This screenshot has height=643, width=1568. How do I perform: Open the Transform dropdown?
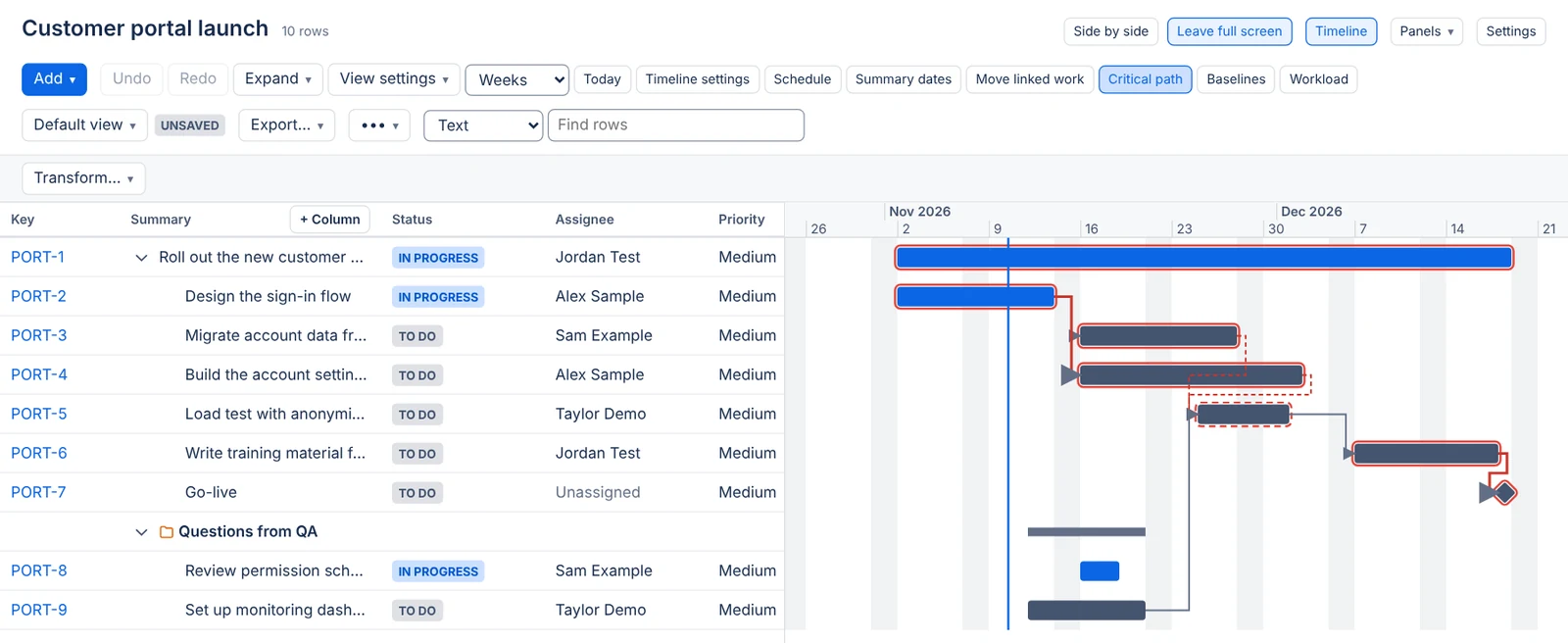[x=83, y=178]
